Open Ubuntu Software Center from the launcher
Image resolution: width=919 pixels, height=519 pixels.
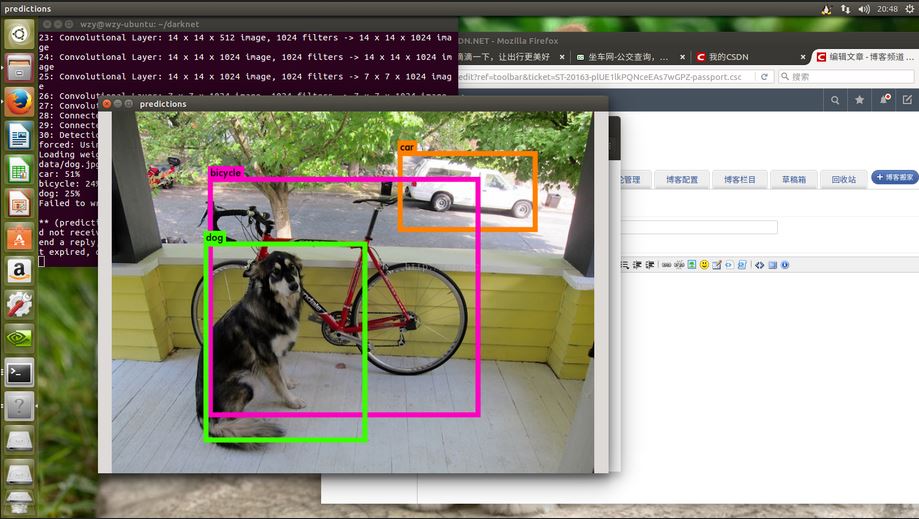coord(19,238)
